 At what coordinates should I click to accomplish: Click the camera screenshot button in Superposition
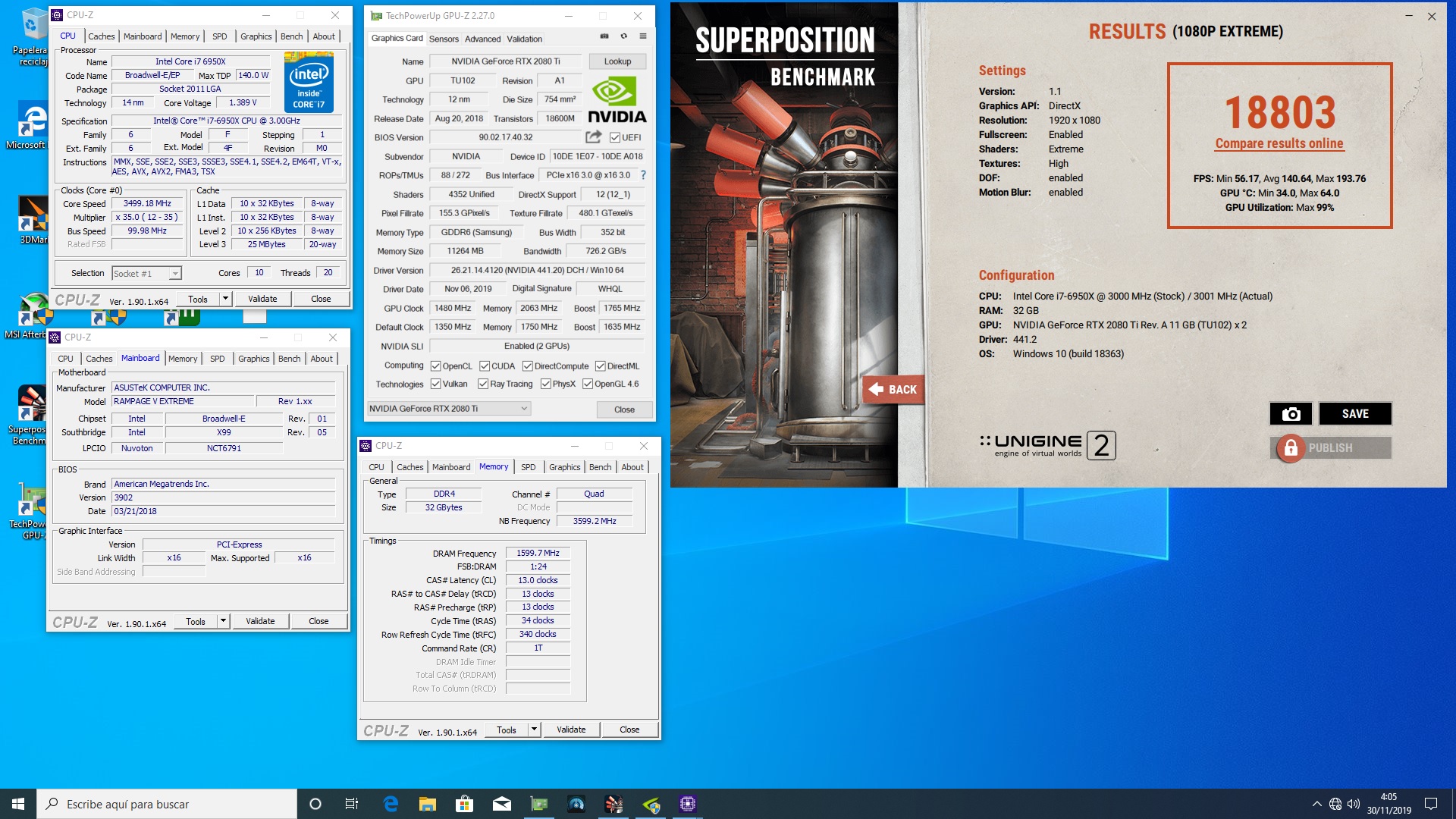tap(1291, 413)
